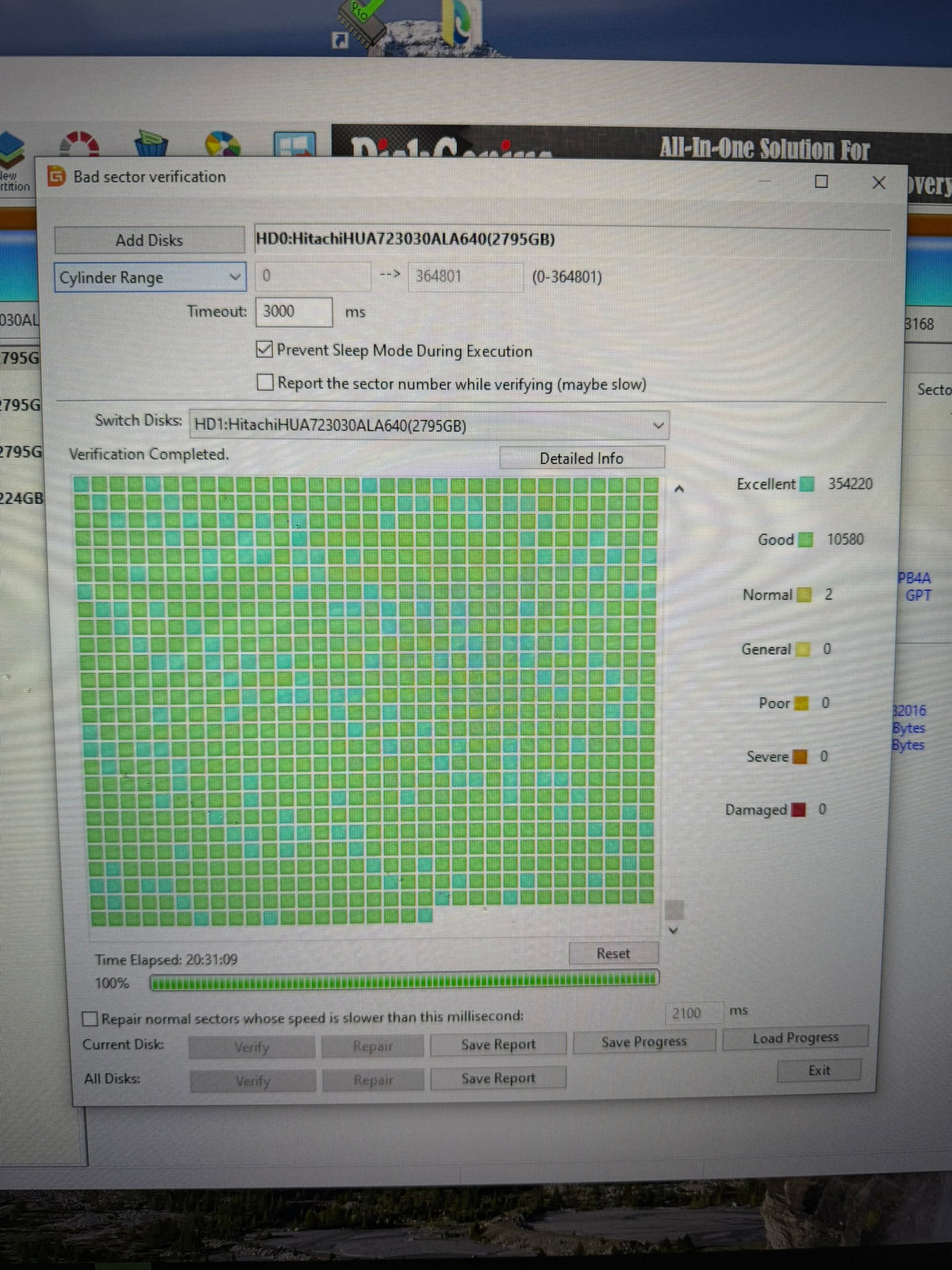
Task: Click the GPT text in background window
Action: pyautogui.click(x=918, y=595)
